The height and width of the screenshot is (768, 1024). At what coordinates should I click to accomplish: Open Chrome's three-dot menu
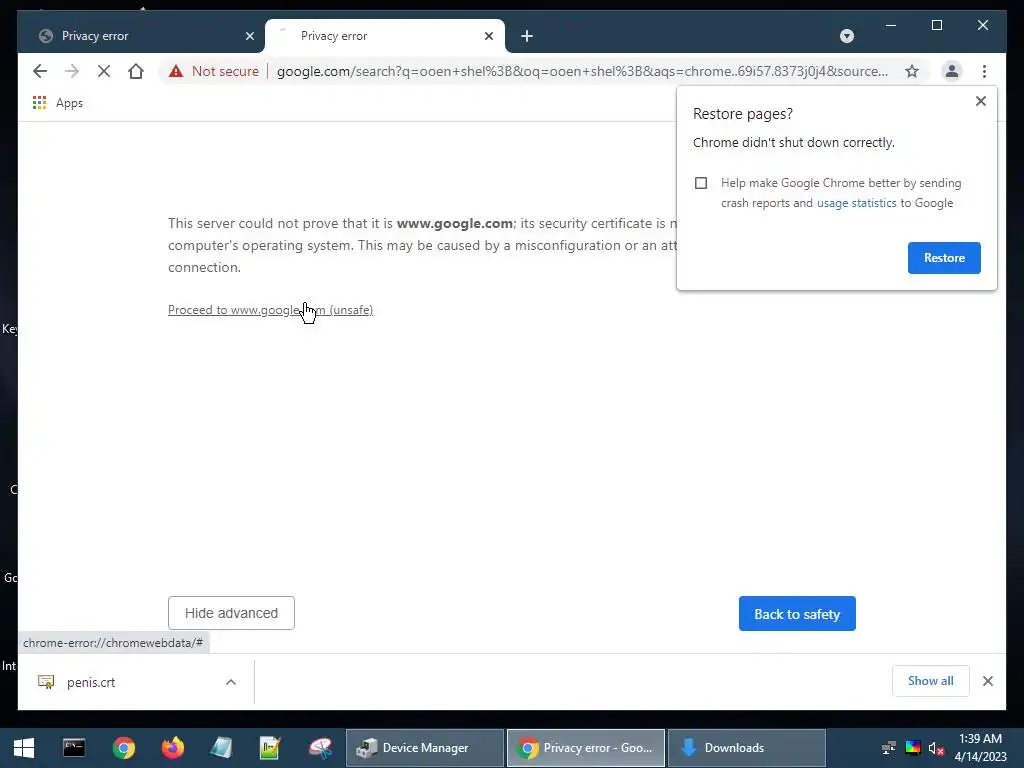coord(984,71)
